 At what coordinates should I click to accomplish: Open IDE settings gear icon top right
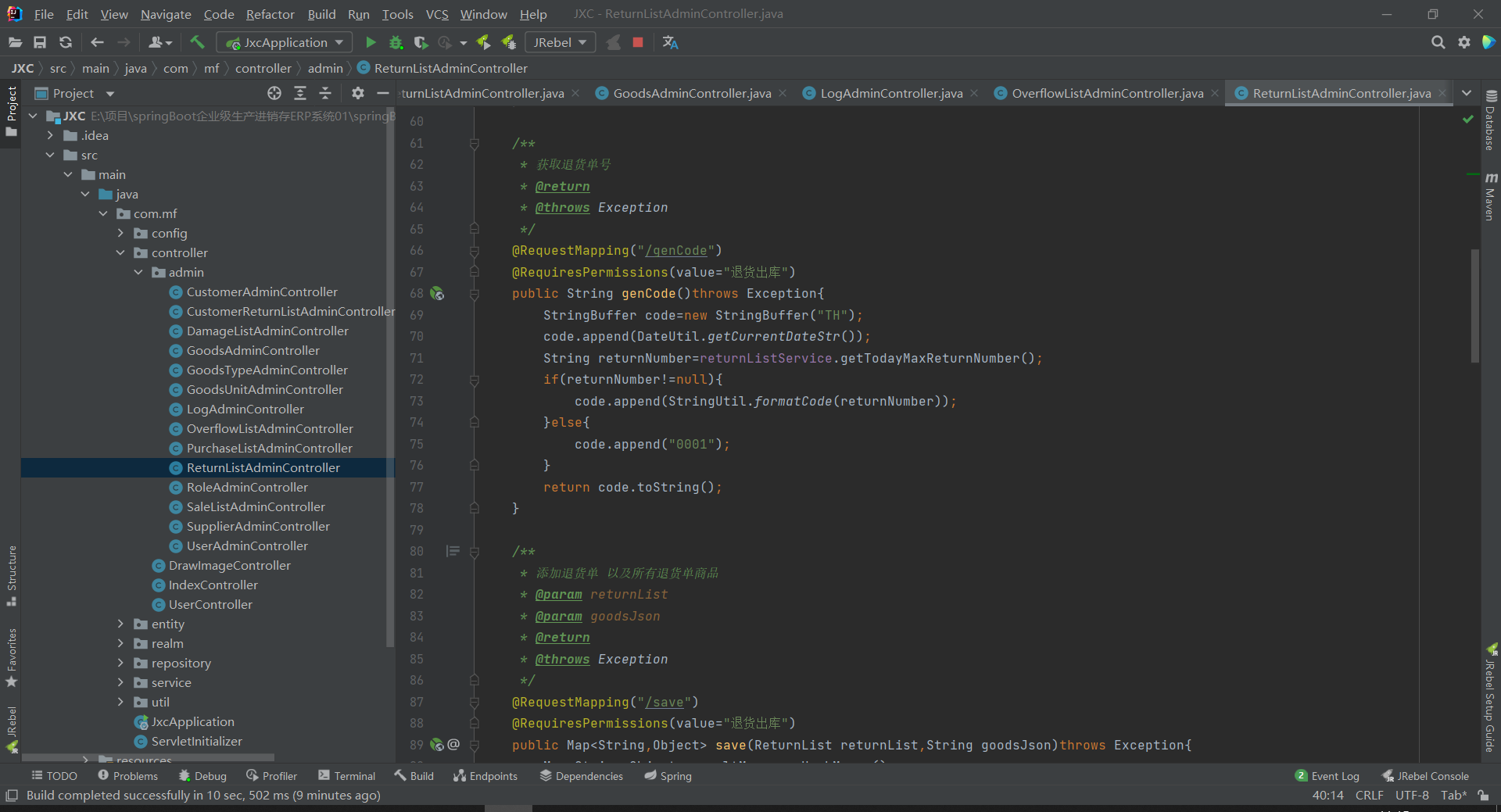1464,42
